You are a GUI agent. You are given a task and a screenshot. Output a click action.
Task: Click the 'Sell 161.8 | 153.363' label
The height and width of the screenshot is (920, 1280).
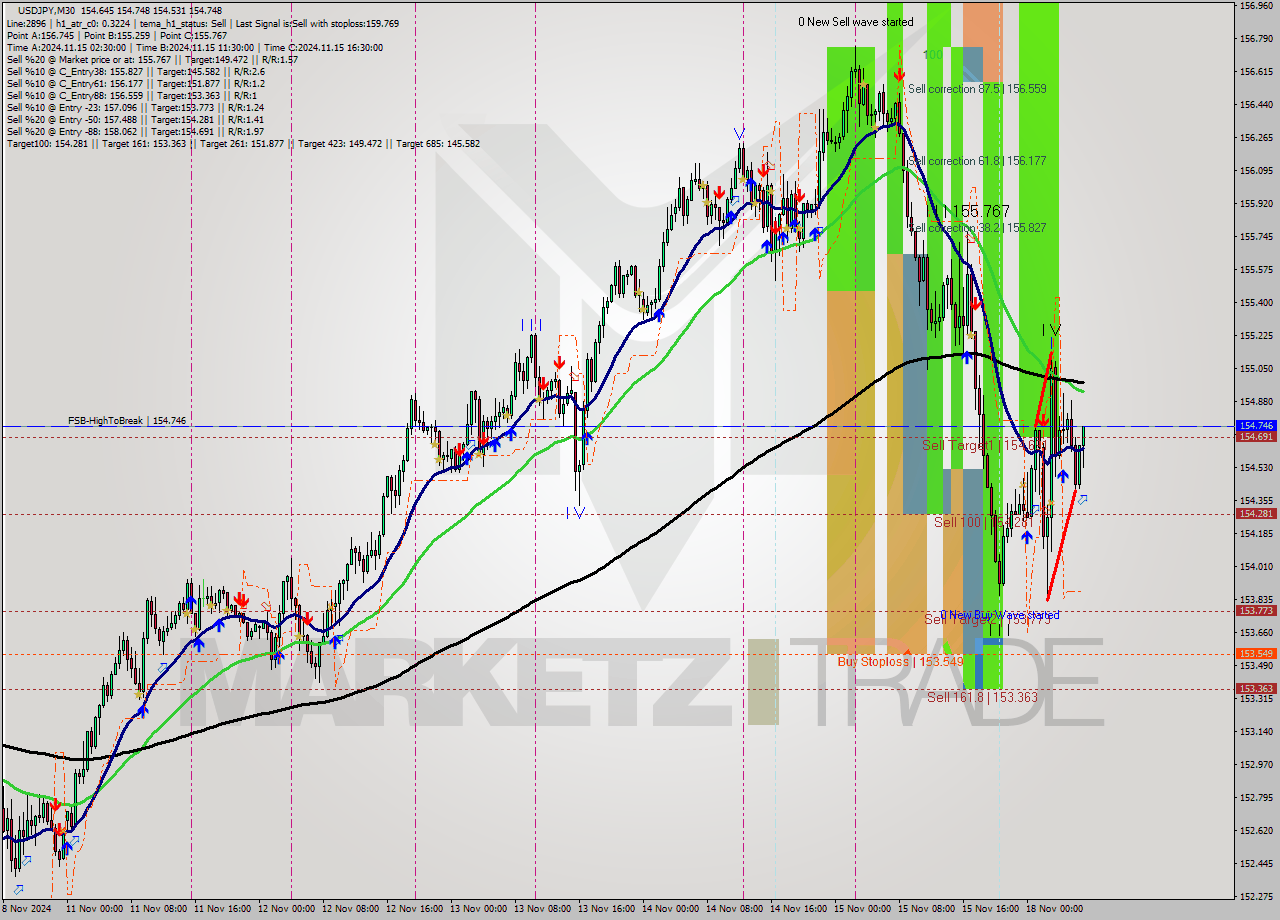tap(982, 697)
